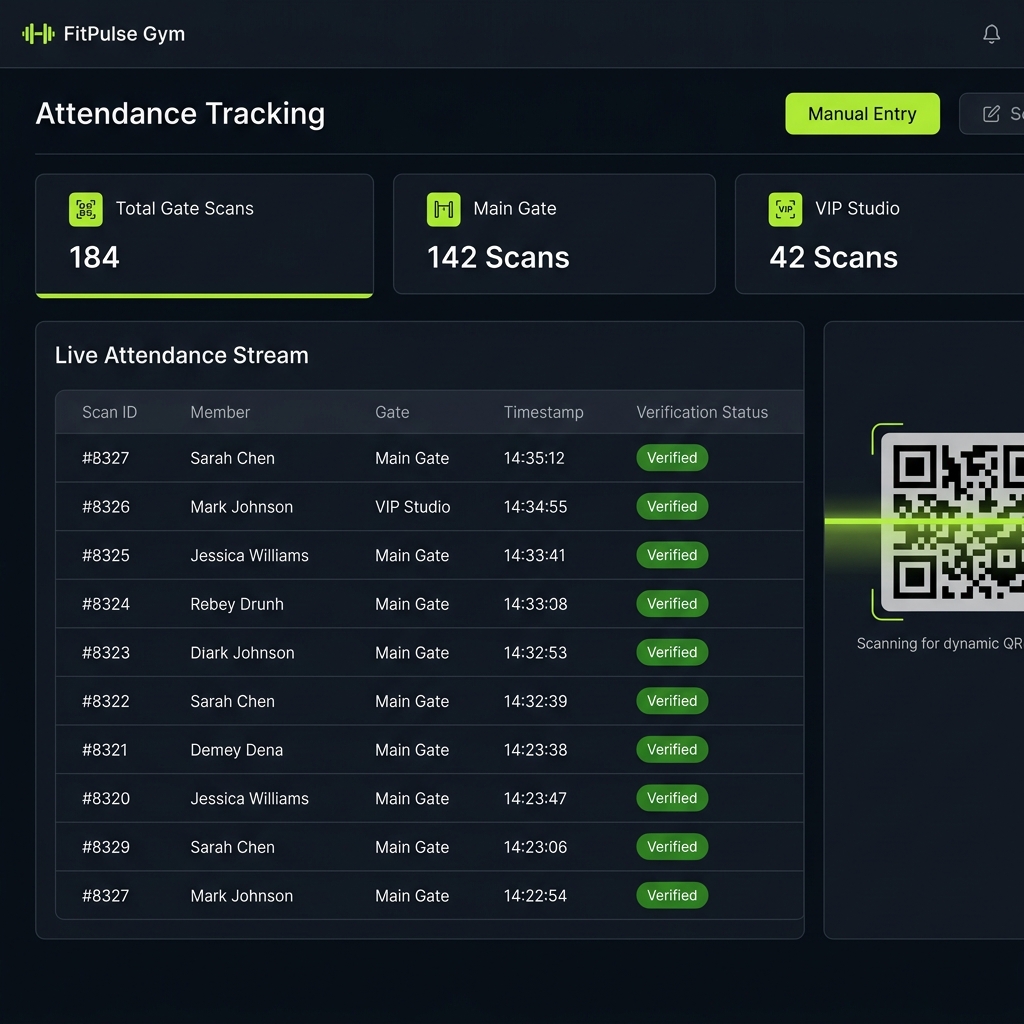
Task: Click the Member column header
Action: coord(220,412)
